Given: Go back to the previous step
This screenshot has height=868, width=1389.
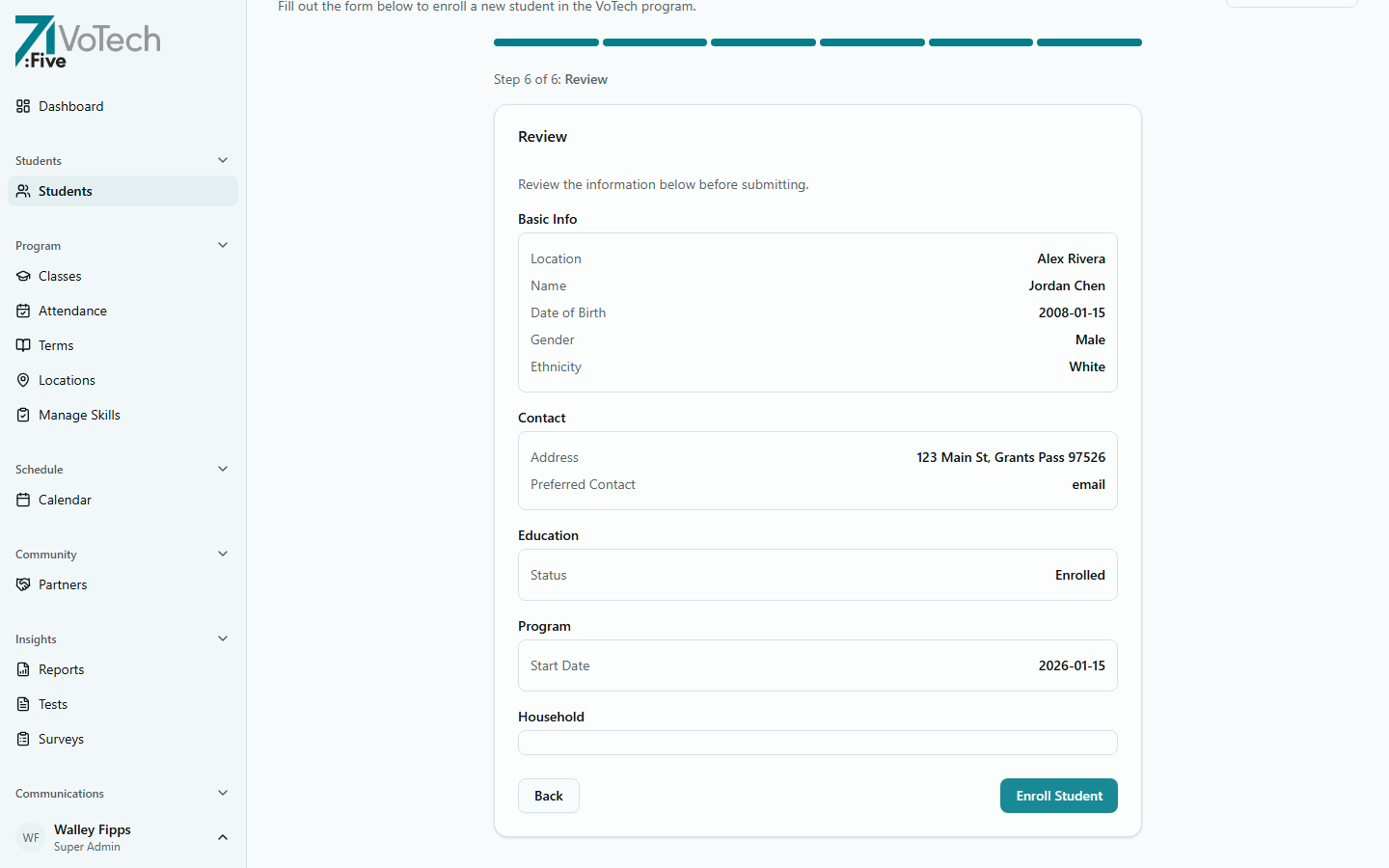Looking at the screenshot, I should point(548,796).
